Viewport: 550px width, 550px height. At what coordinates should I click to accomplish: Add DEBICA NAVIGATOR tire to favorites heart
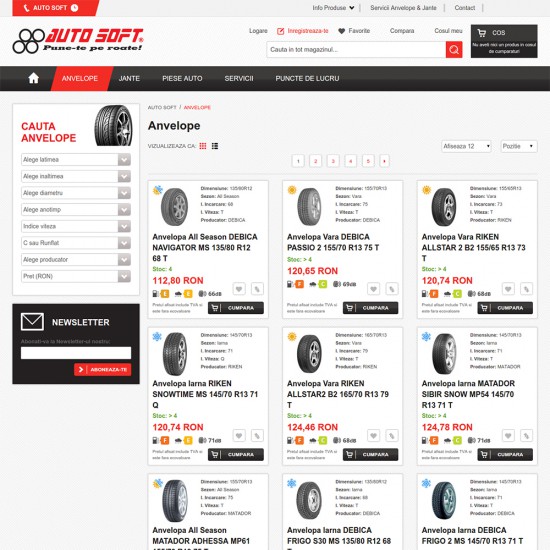click(239, 289)
